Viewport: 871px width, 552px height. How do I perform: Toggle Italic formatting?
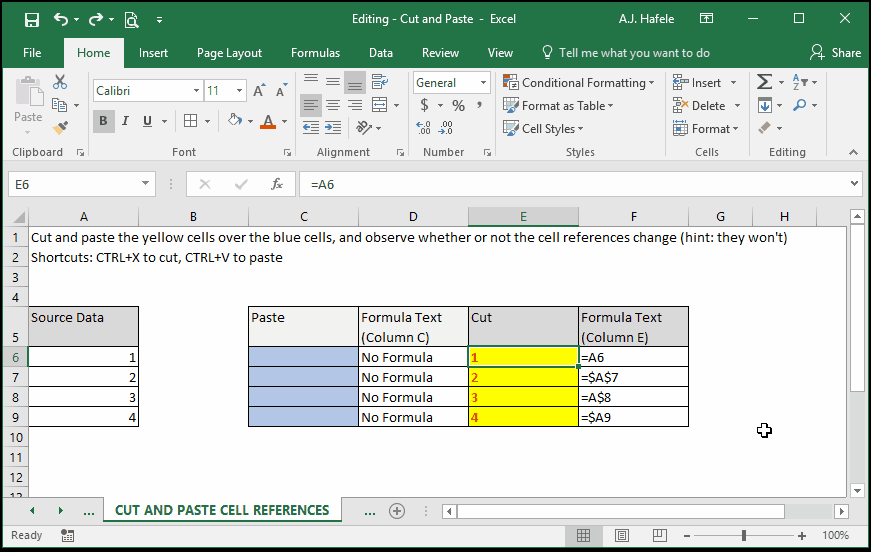(126, 121)
